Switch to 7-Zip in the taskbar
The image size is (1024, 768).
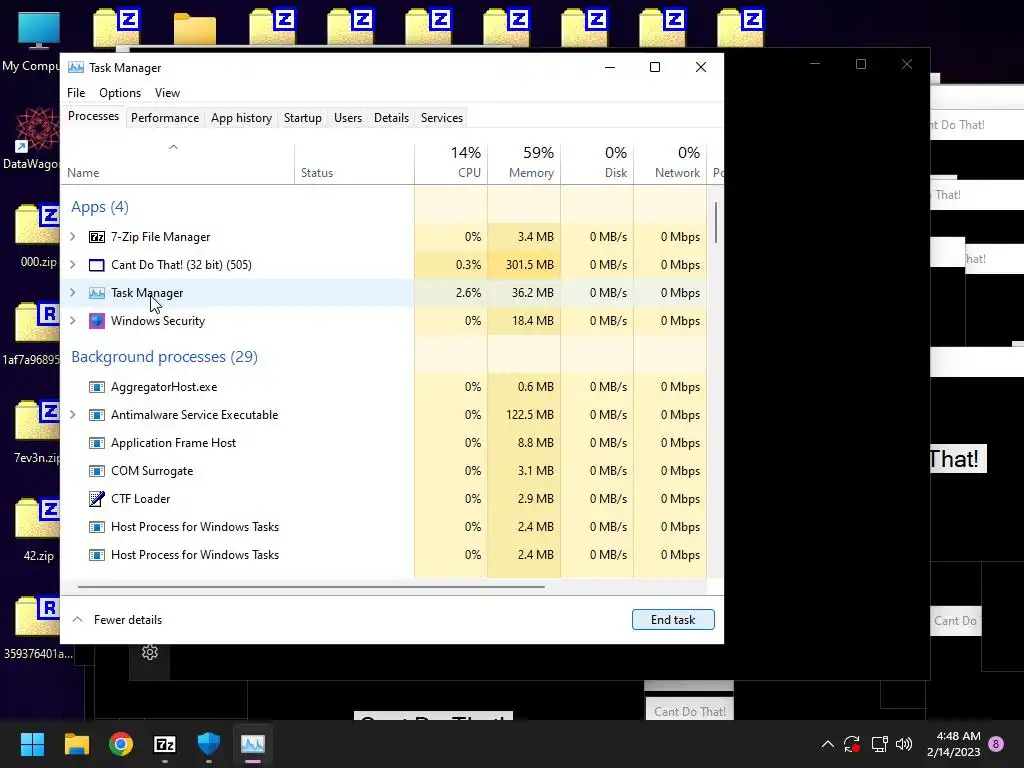point(165,744)
